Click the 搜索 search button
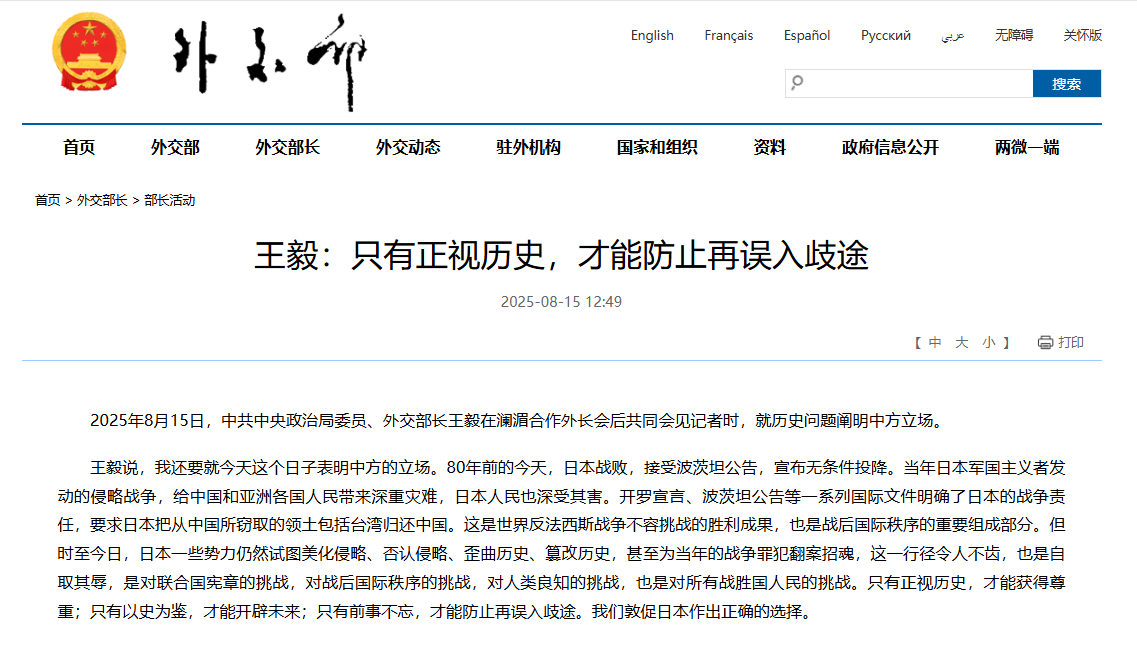 click(x=1067, y=83)
